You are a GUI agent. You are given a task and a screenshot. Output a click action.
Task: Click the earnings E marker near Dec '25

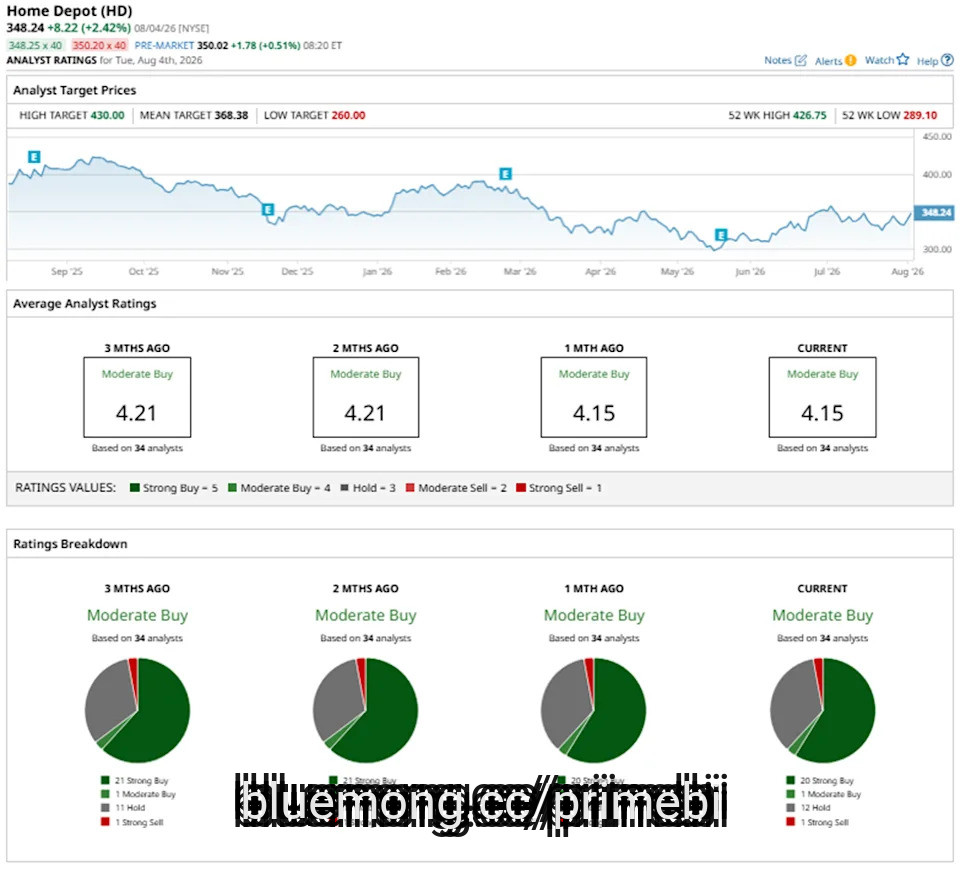click(268, 209)
